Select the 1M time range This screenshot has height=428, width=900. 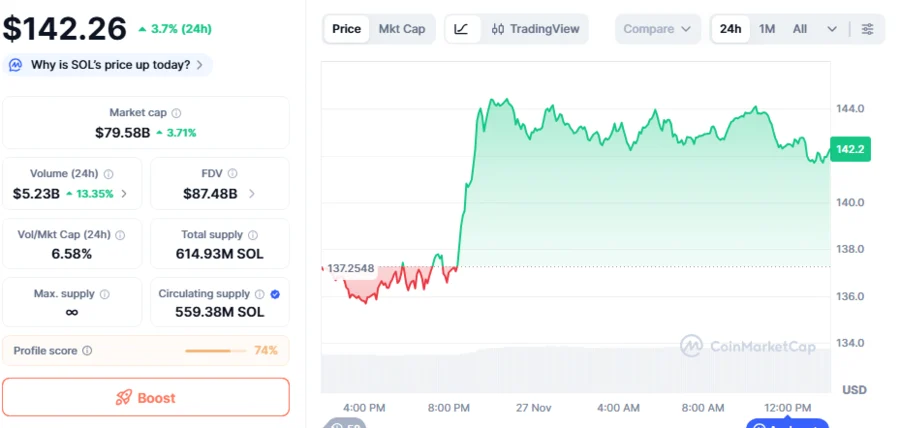point(767,29)
